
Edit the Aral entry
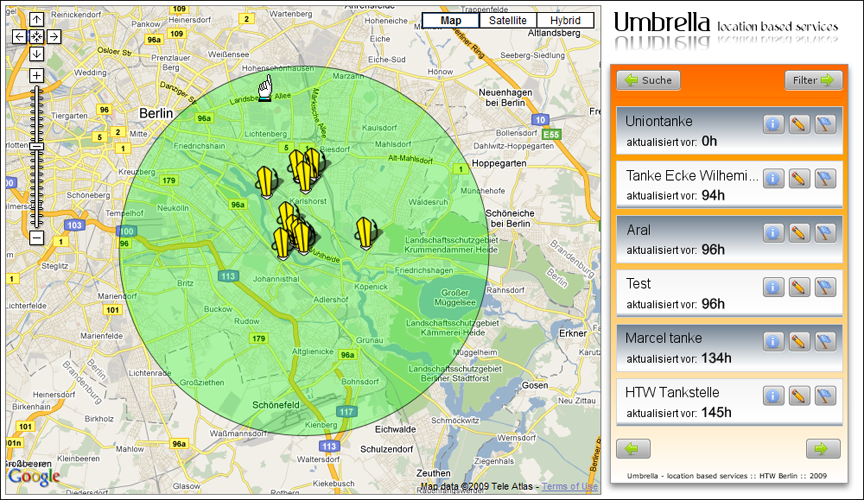(x=799, y=233)
